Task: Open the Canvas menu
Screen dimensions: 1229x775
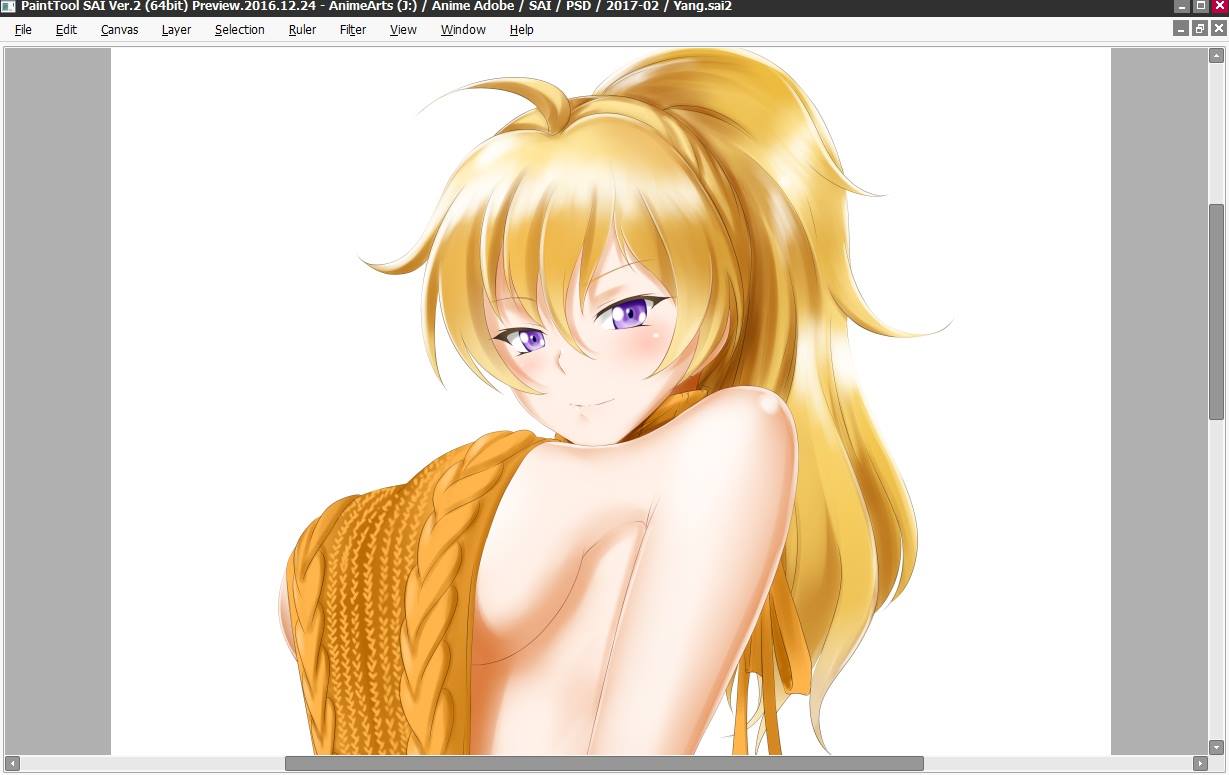Action: (x=119, y=30)
